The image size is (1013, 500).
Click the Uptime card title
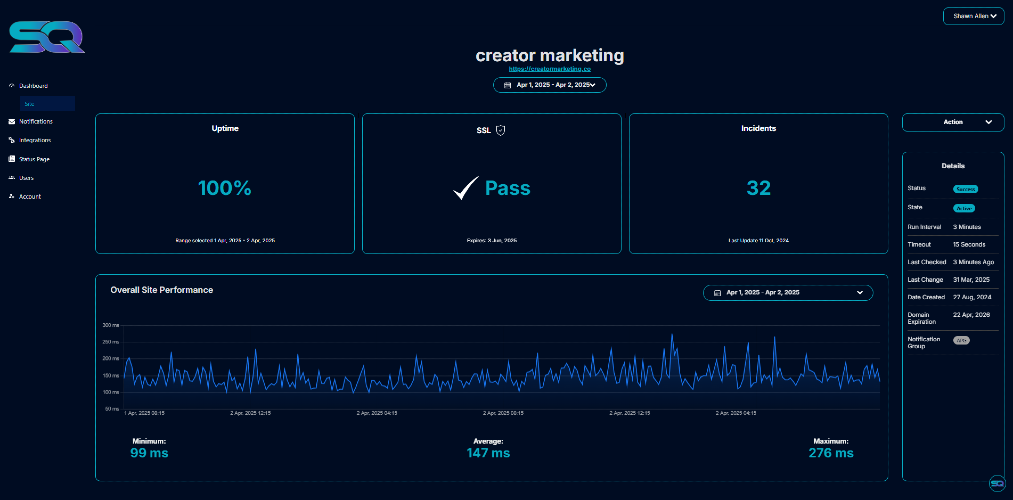click(x=225, y=129)
